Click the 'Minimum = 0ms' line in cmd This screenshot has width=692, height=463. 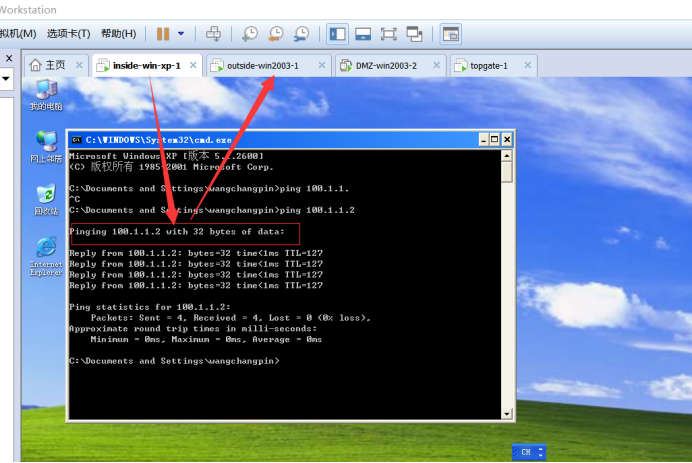click(206, 339)
